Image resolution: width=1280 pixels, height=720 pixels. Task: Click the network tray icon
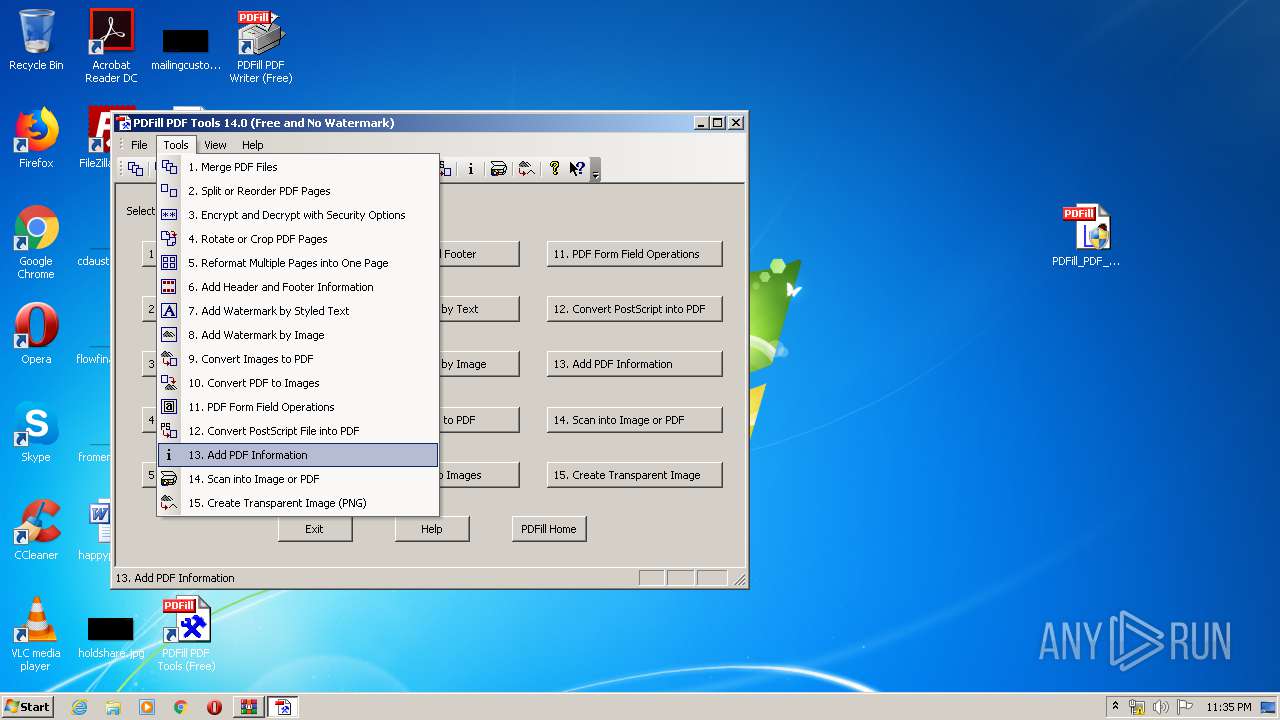coord(1137,707)
